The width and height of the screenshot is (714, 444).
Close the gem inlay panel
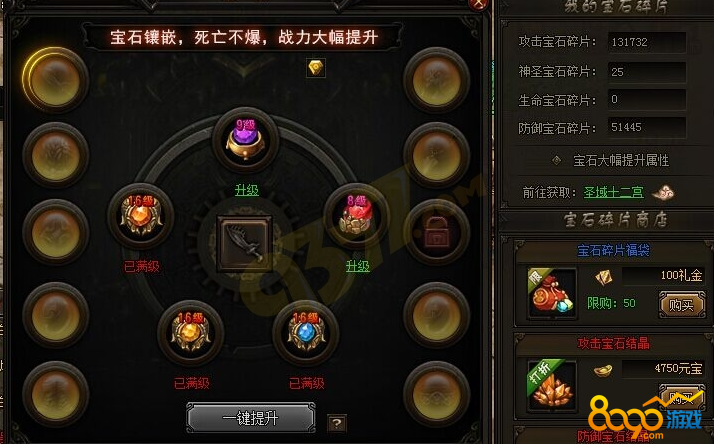479,5
